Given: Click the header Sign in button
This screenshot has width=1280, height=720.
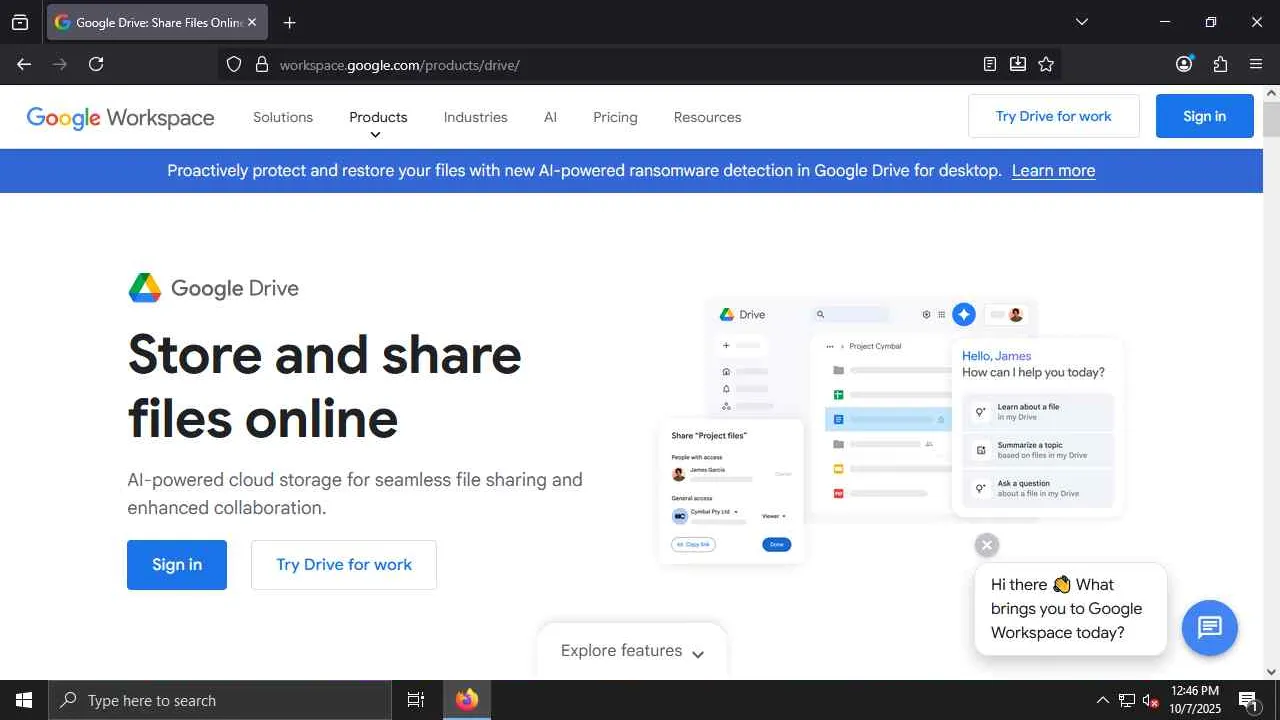Looking at the screenshot, I should tap(1204, 116).
